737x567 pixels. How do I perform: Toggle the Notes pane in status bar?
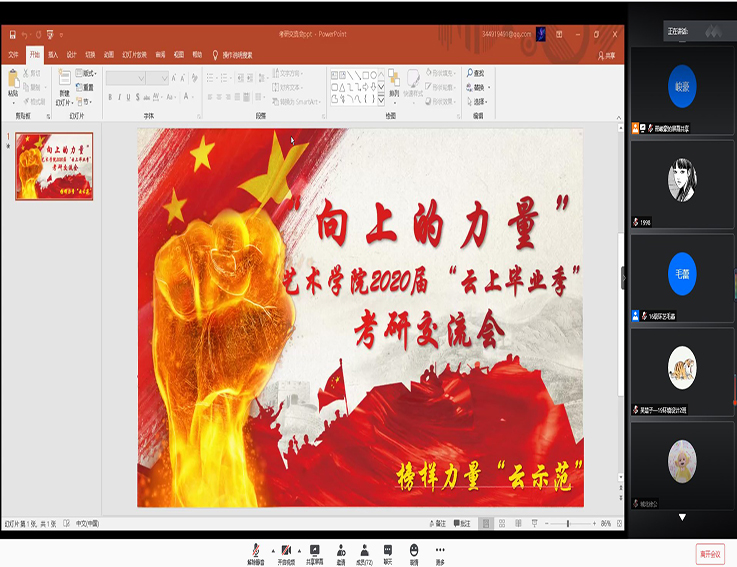(x=438, y=523)
